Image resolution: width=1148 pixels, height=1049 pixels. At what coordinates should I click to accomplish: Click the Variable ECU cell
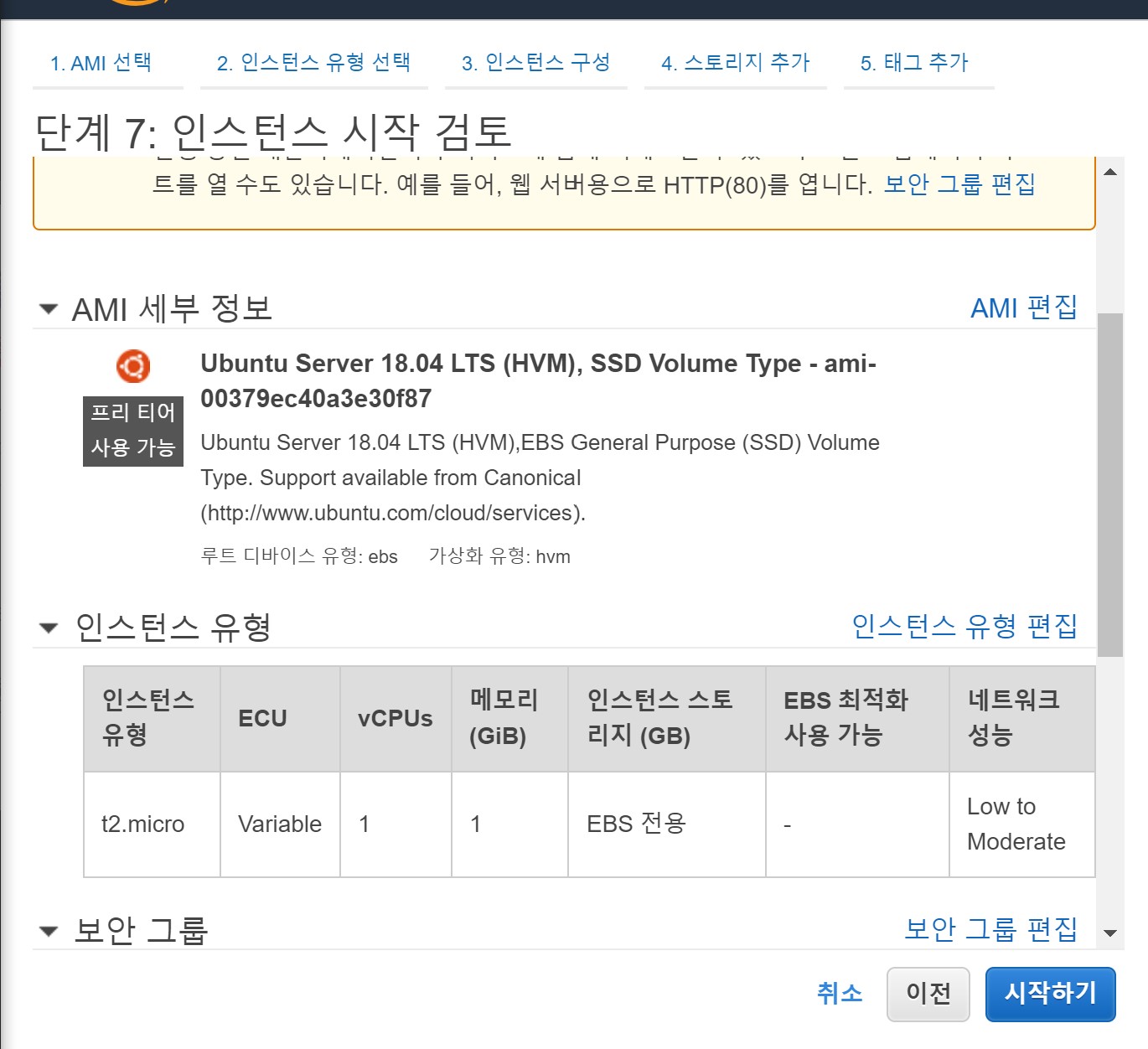point(280,824)
